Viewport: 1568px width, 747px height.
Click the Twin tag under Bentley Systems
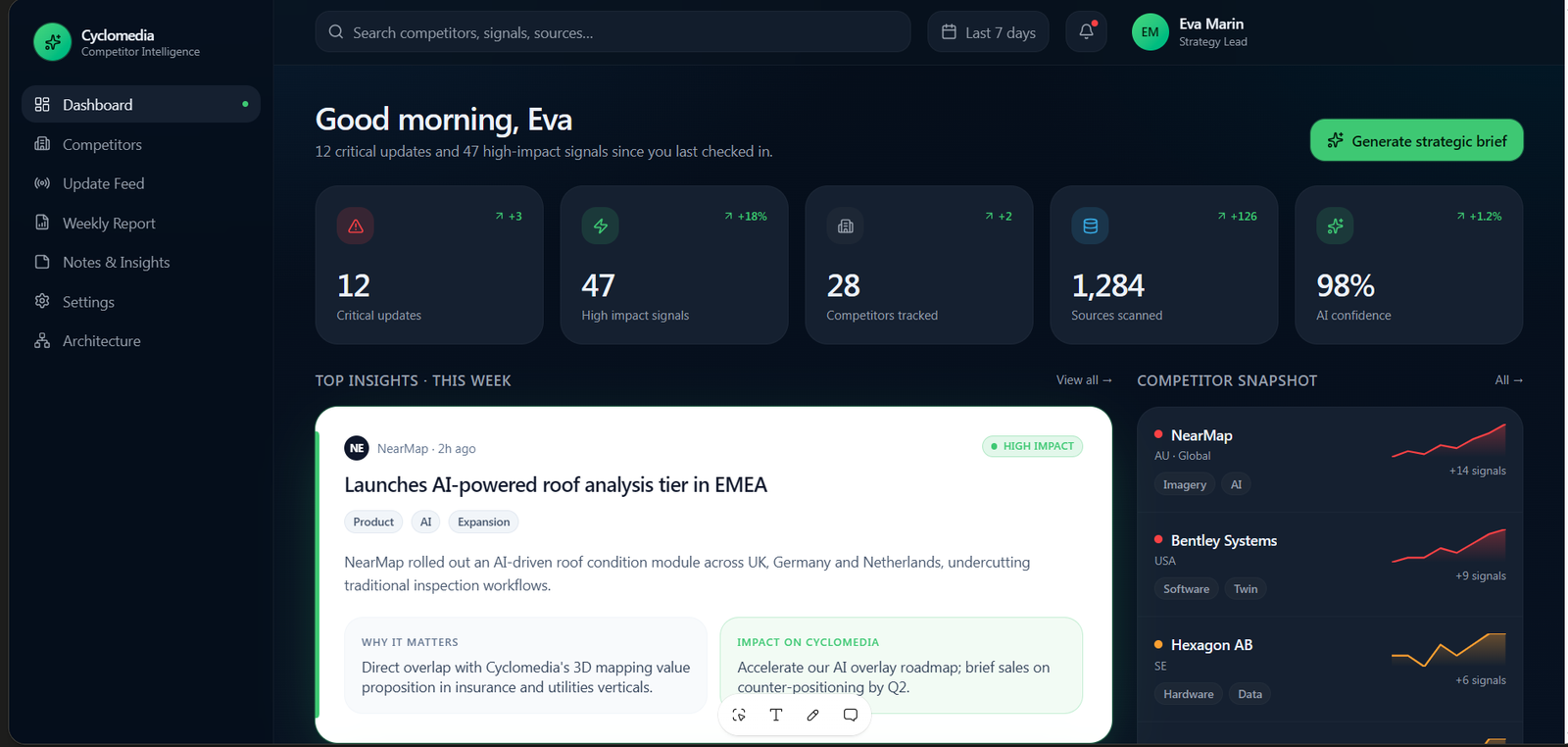pos(1246,588)
